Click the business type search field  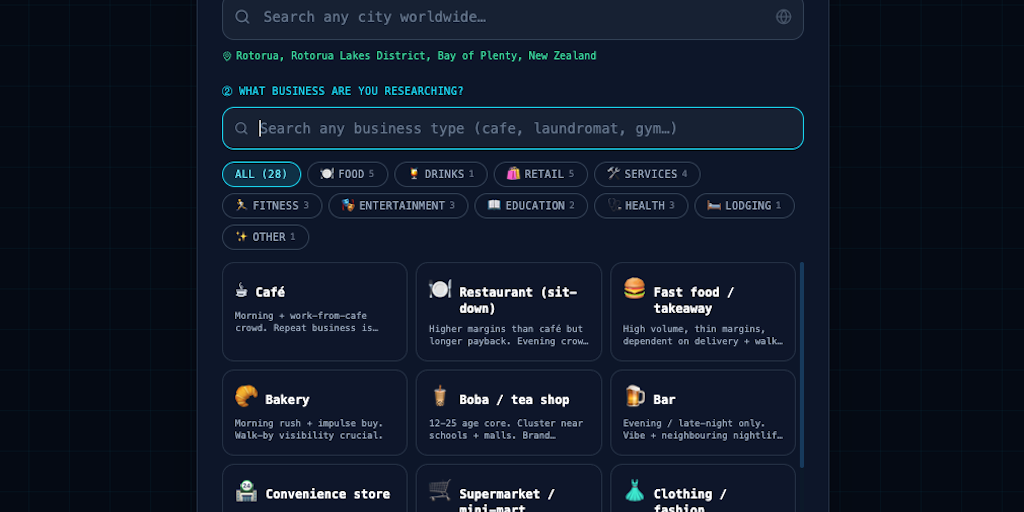pyautogui.click(x=513, y=128)
